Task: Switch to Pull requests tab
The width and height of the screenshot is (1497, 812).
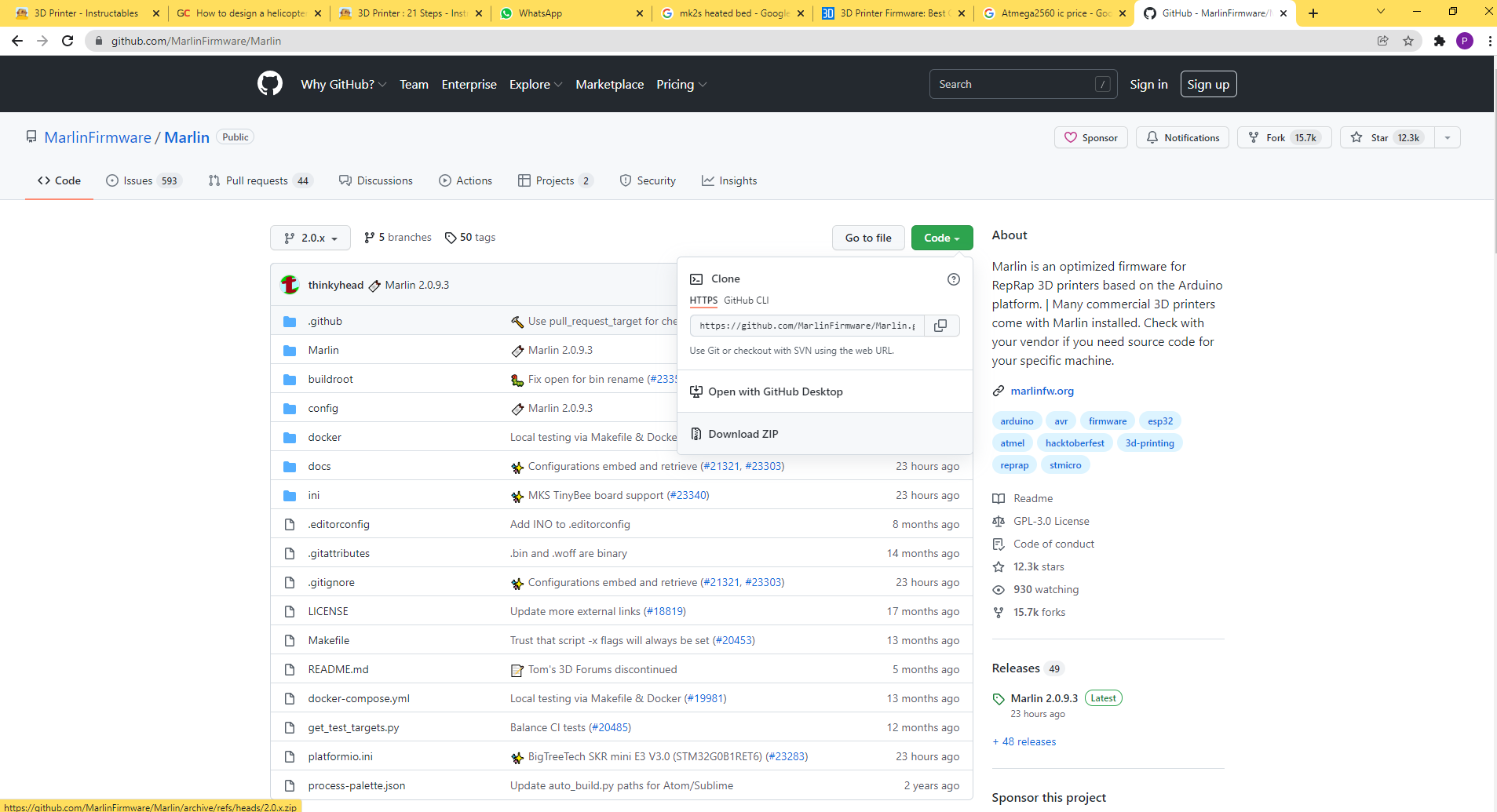Action: coord(260,180)
